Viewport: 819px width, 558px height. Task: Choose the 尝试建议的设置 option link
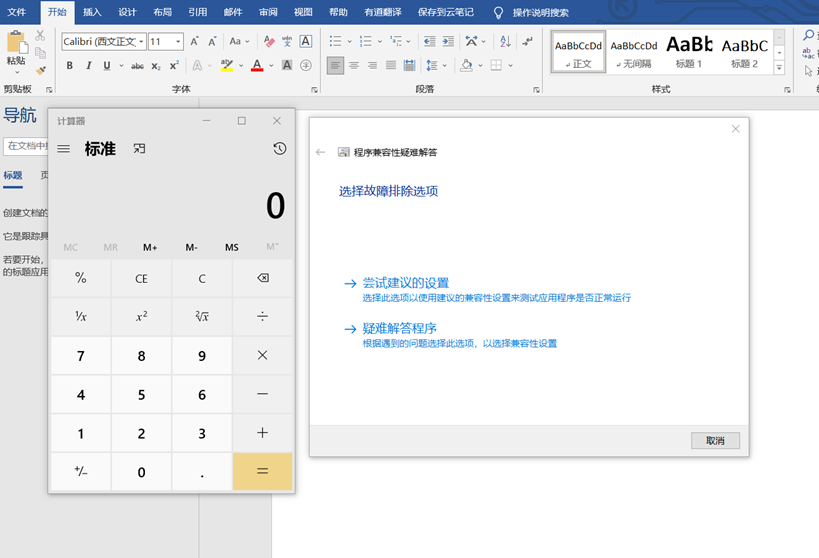[x=405, y=283]
